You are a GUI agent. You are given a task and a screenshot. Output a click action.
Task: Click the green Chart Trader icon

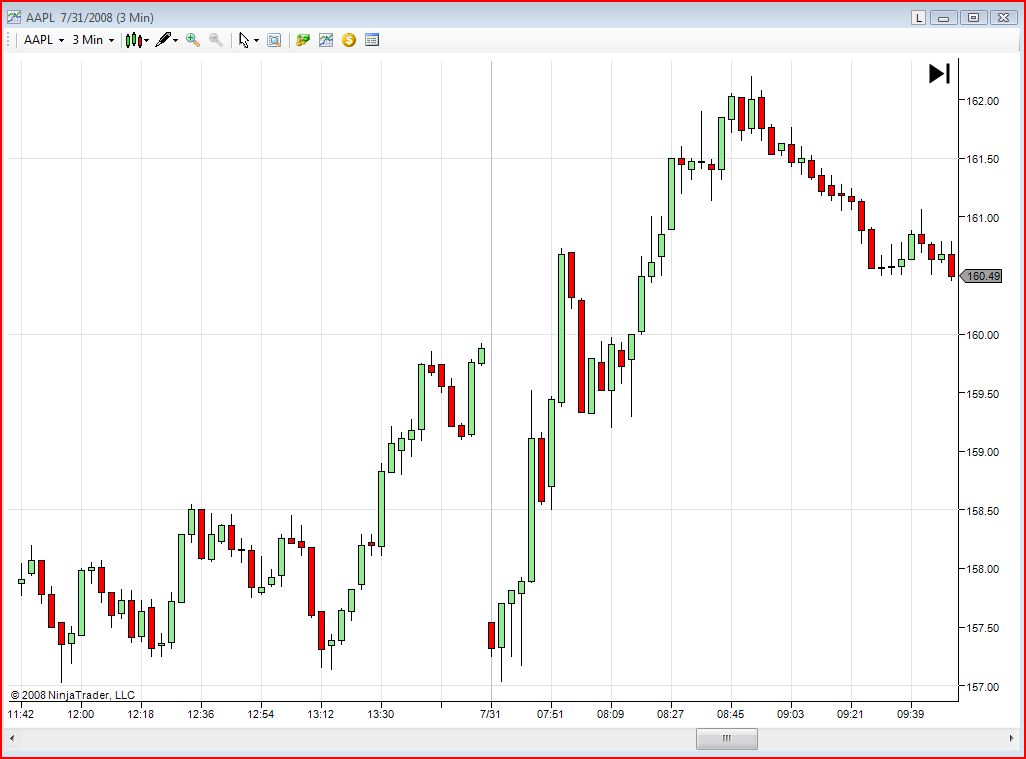(x=302, y=40)
